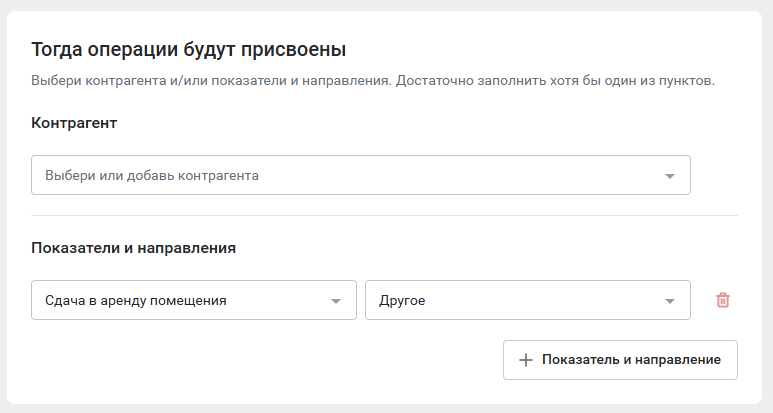This screenshot has width=773, height=413.
Task: Click the empty middle of the counterparty field
Action: pos(444,175)
